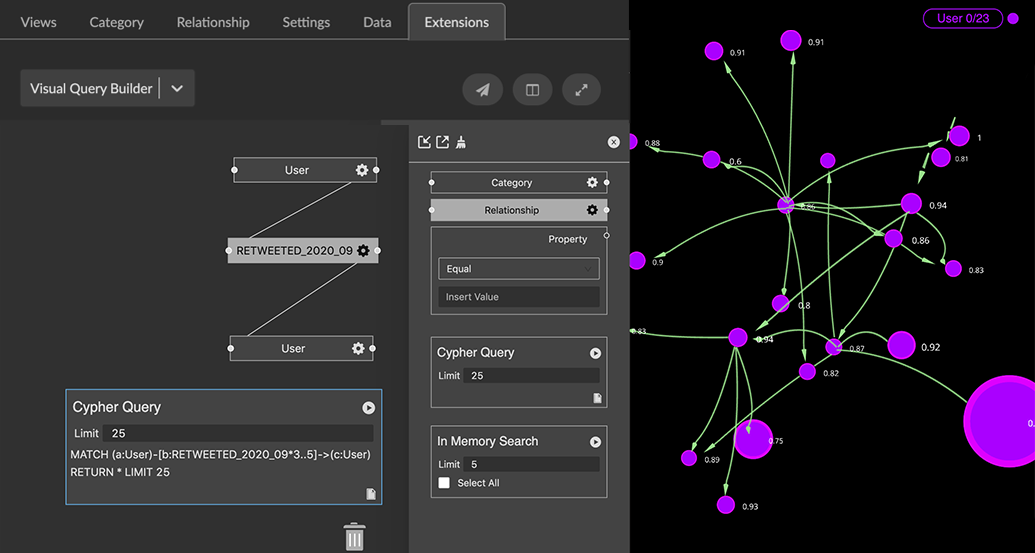This screenshot has width=1035, height=553.
Task: Expand the Equal operator dropdown
Action: 518,269
